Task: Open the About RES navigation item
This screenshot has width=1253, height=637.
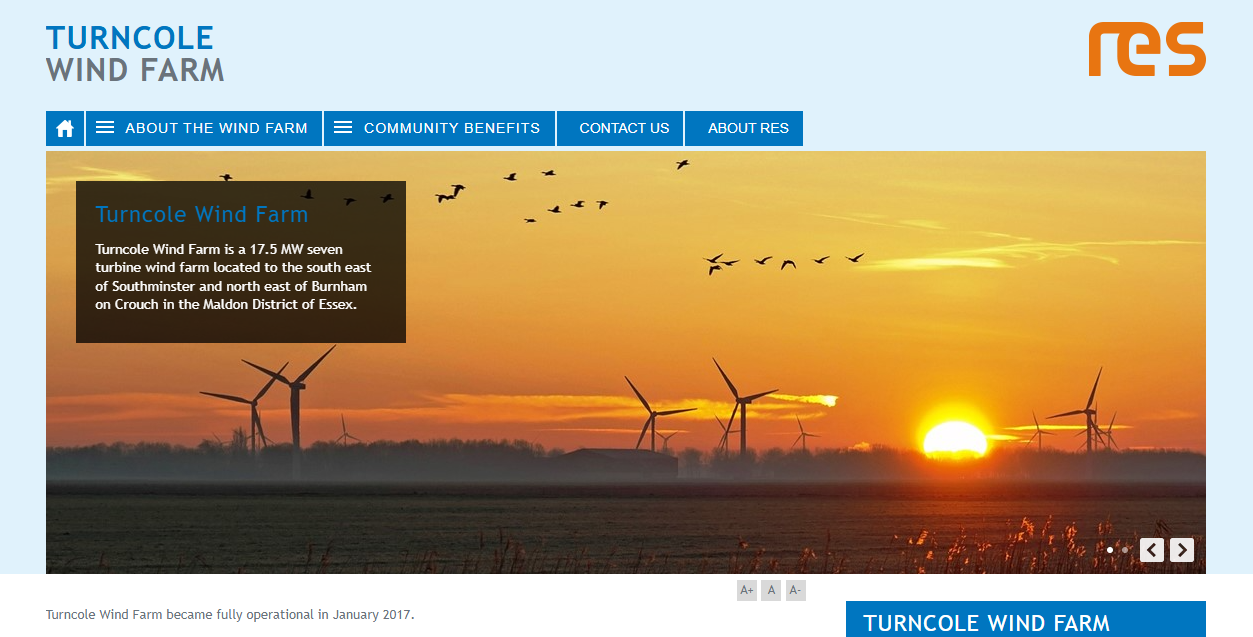Action: point(744,128)
